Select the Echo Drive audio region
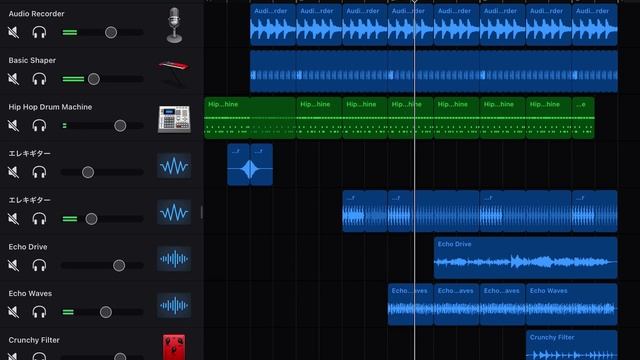Image resolution: width=640 pixels, height=360 pixels. [525, 258]
